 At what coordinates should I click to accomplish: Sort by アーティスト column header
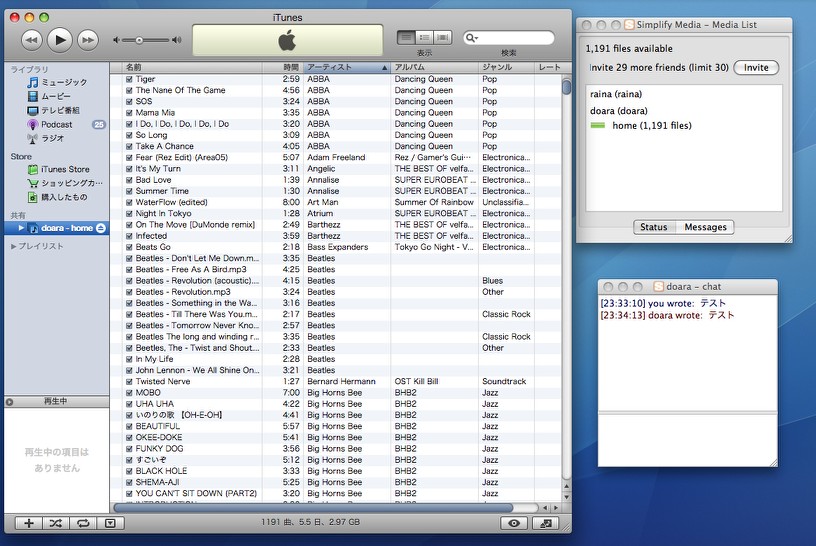pyautogui.click(x=347, y=67)
